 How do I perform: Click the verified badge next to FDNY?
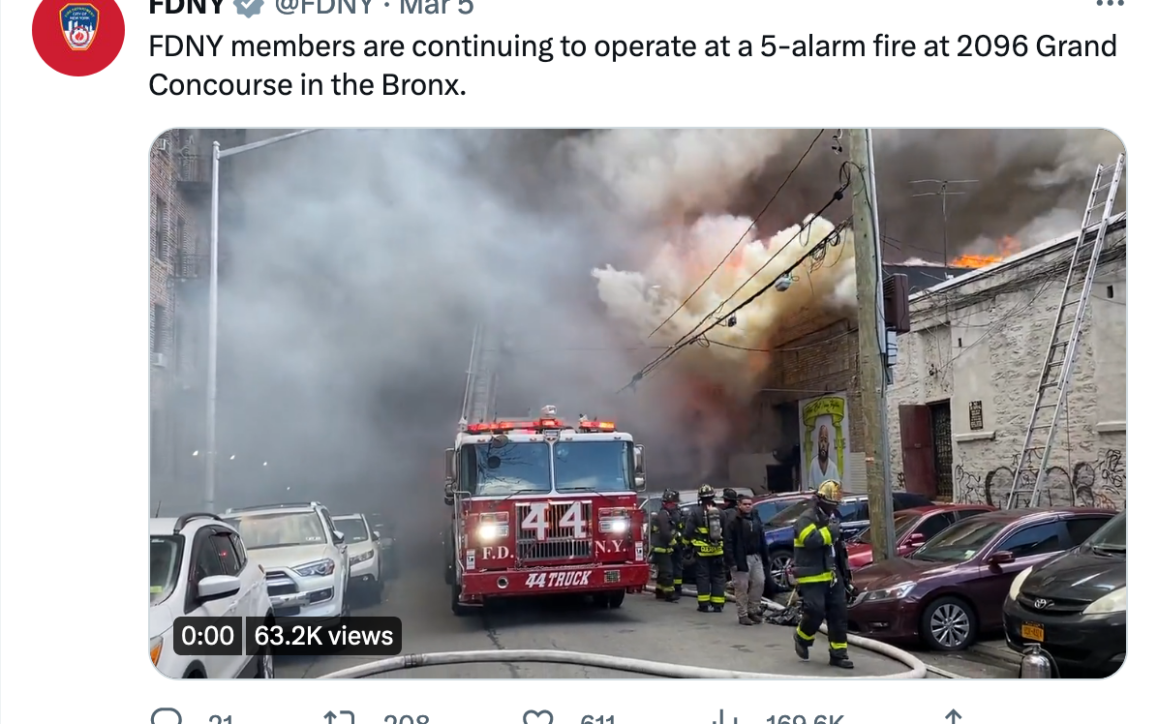[250, 7]
